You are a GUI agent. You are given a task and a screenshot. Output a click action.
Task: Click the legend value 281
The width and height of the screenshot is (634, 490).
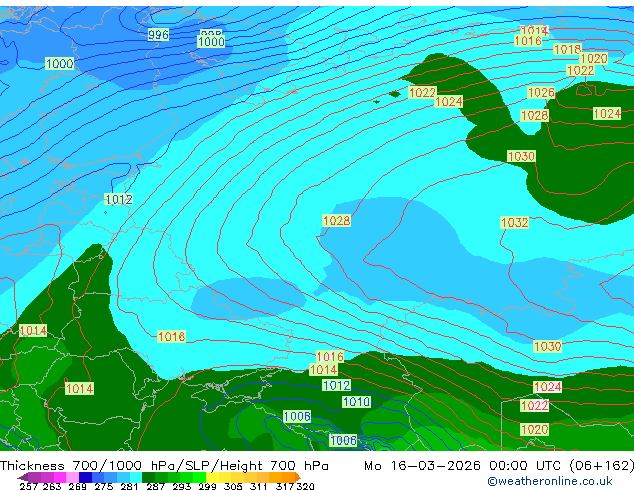tap(129, 486)
